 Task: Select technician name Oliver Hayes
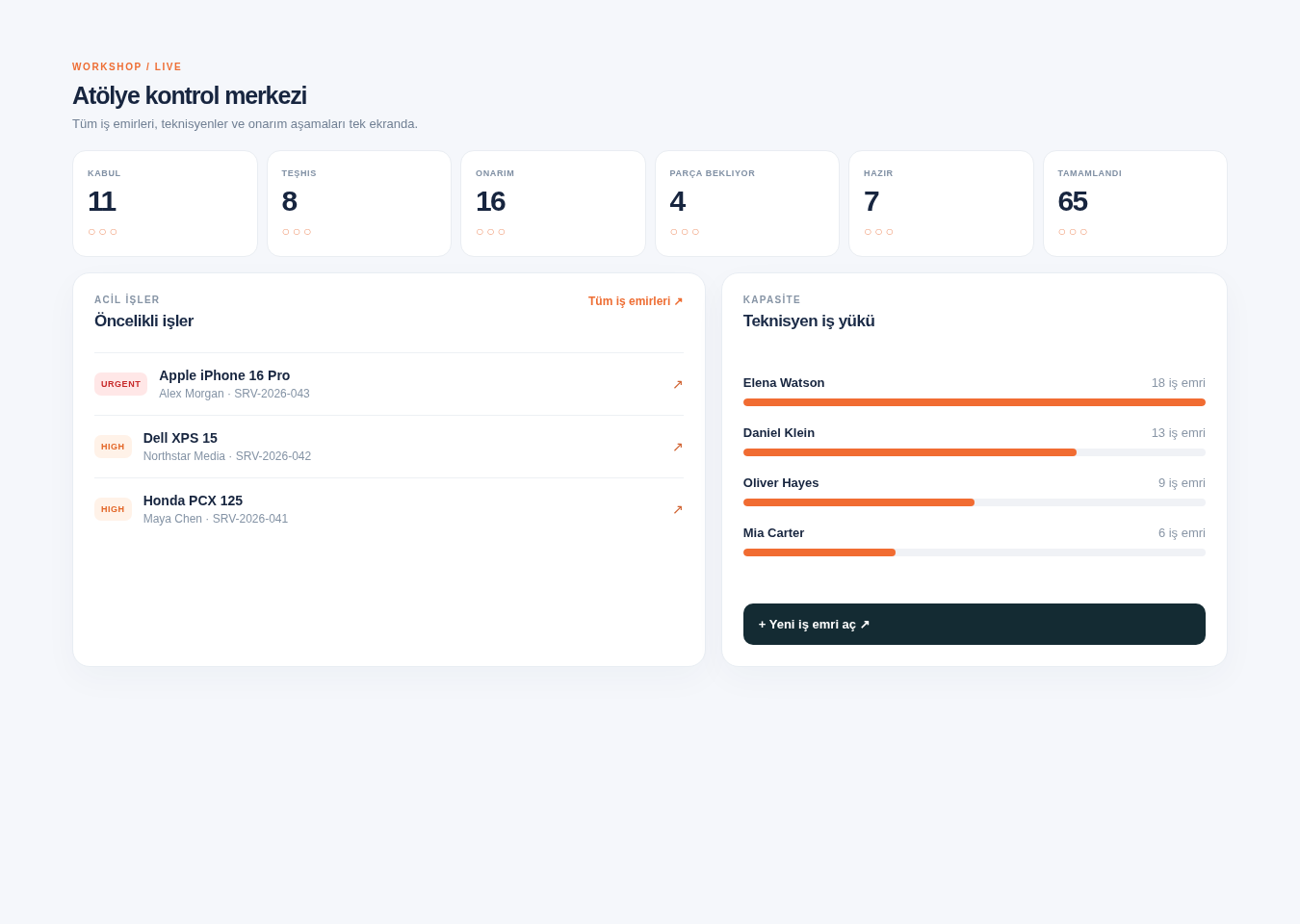[x=781, y=483]
